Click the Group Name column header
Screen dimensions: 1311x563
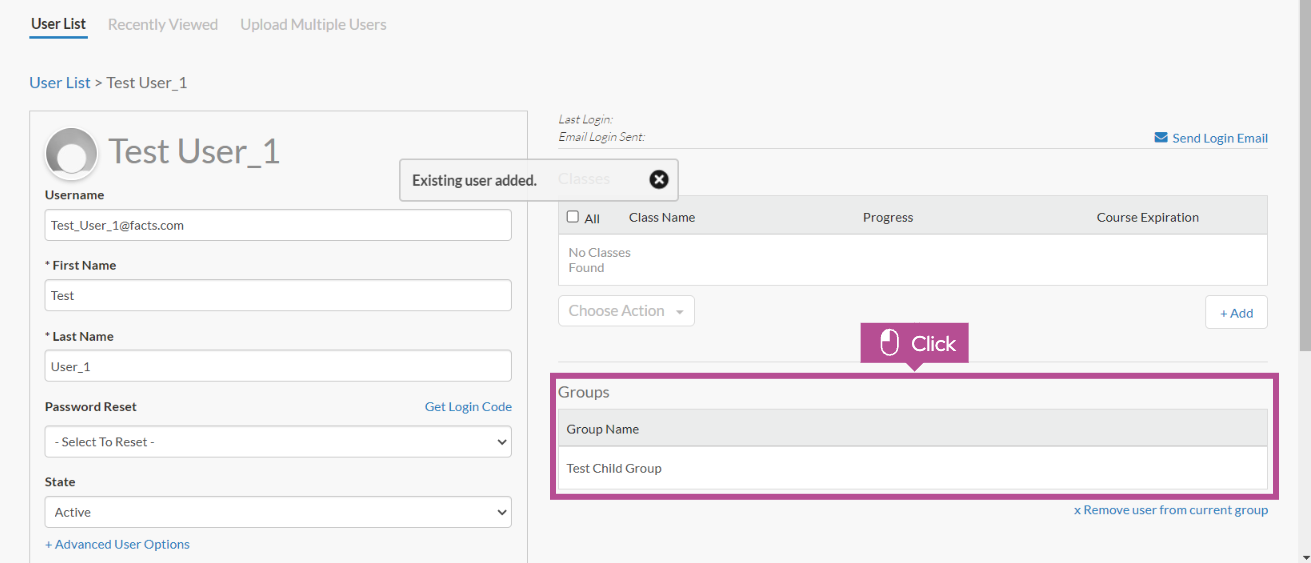[x=603, y=429]
